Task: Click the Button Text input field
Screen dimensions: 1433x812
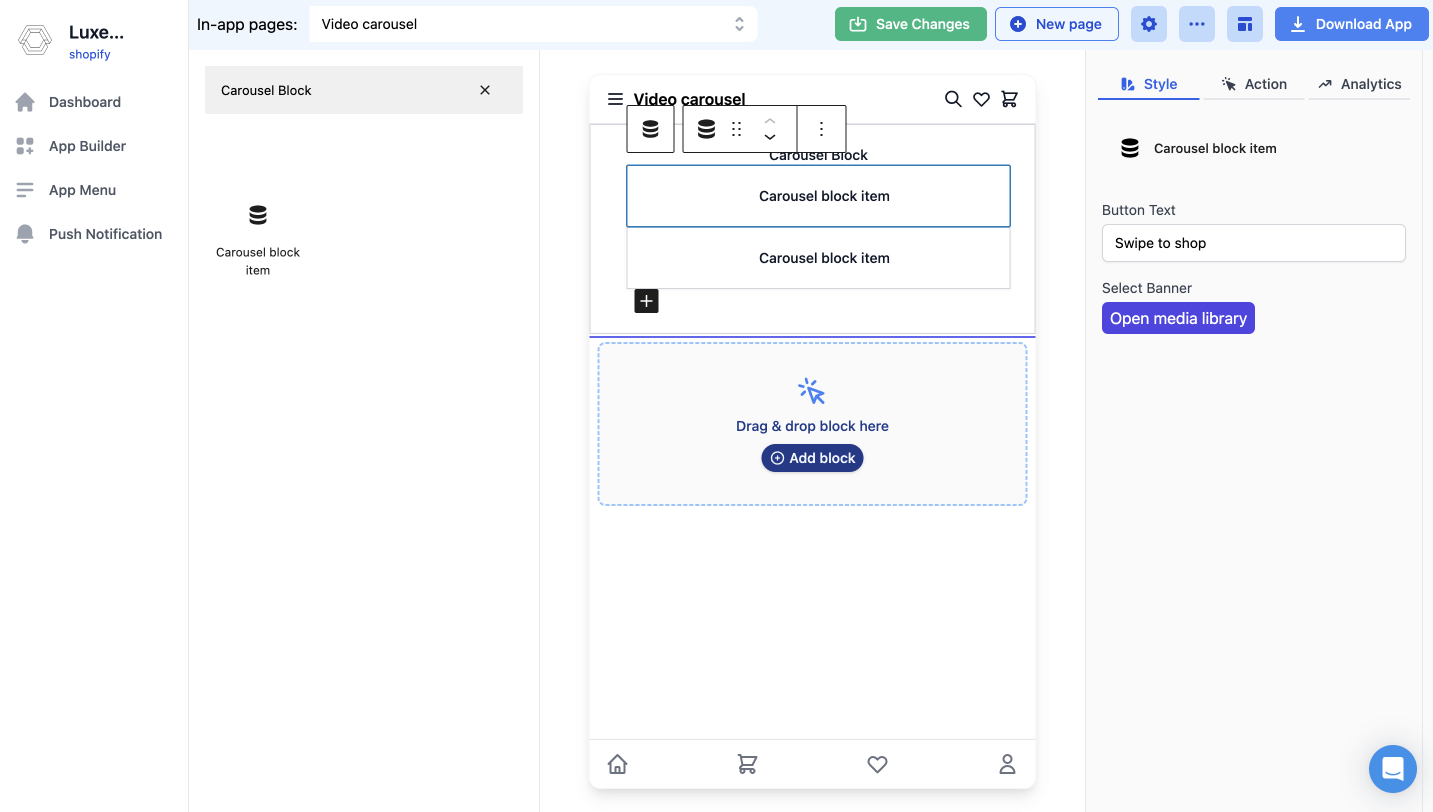Action: click(1253, 243)
